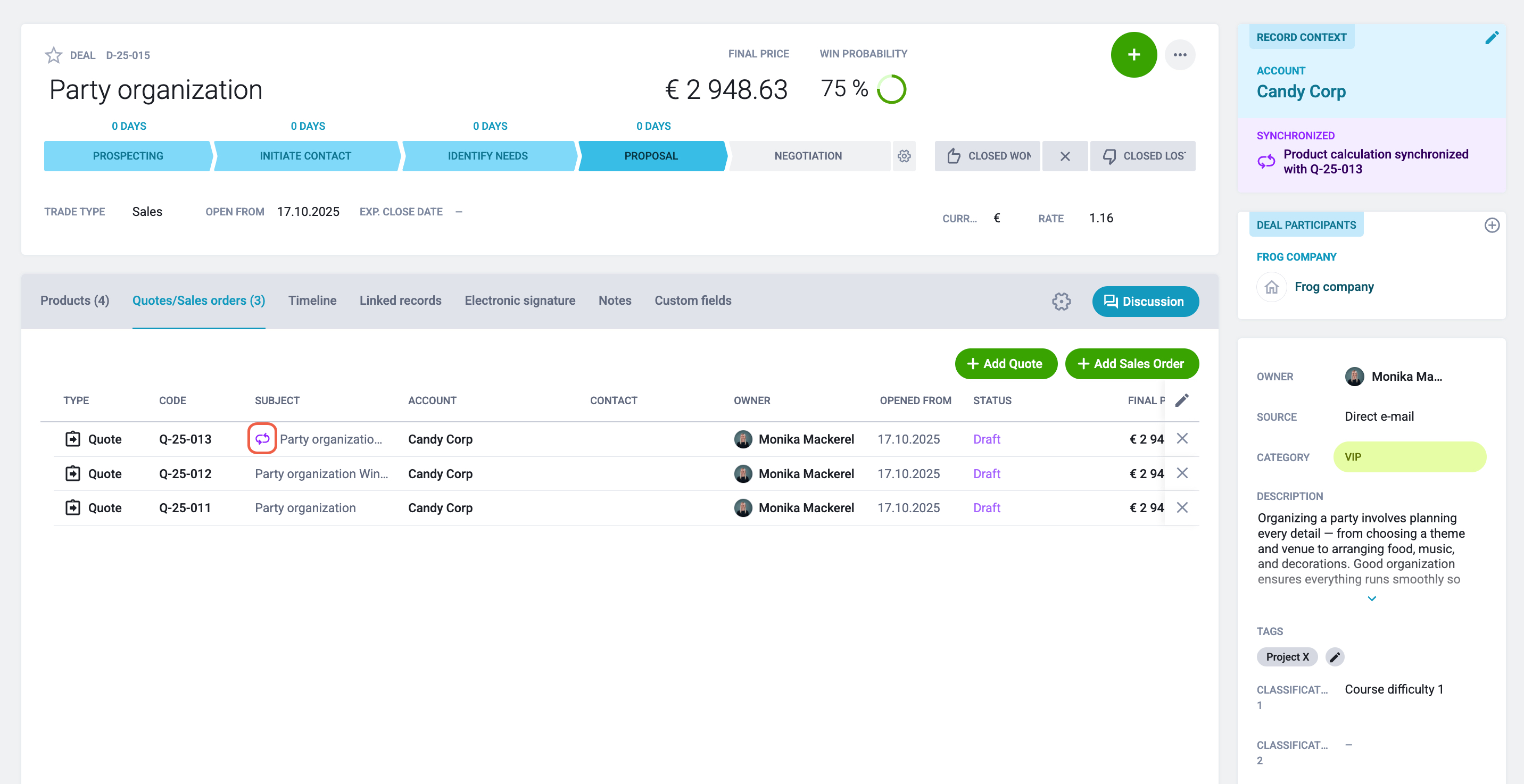Mark the deal as Closed Won
The height and width of the screenshot is (784, 1524).
coord(987,156)
